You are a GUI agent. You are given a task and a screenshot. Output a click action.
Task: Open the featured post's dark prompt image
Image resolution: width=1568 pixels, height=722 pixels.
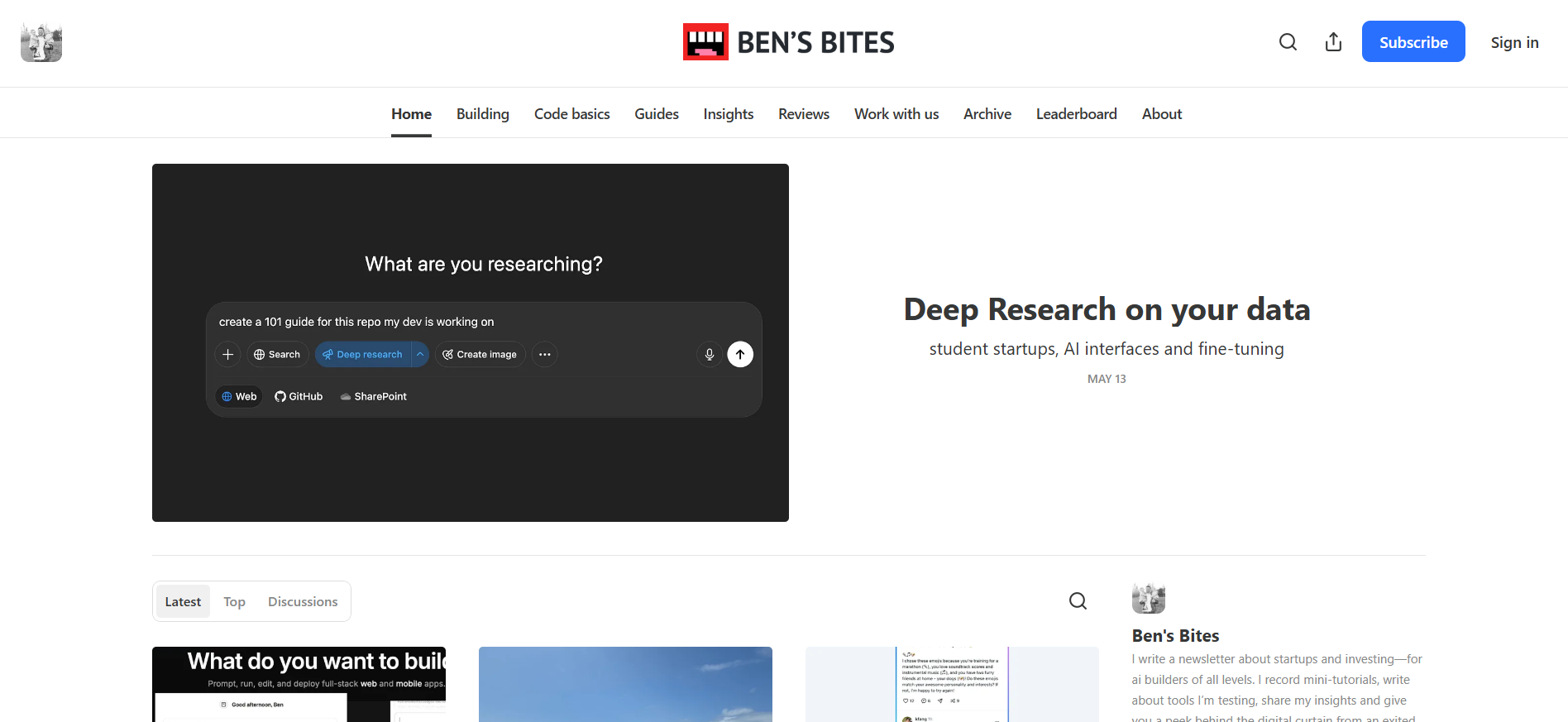tap(471, 342)
